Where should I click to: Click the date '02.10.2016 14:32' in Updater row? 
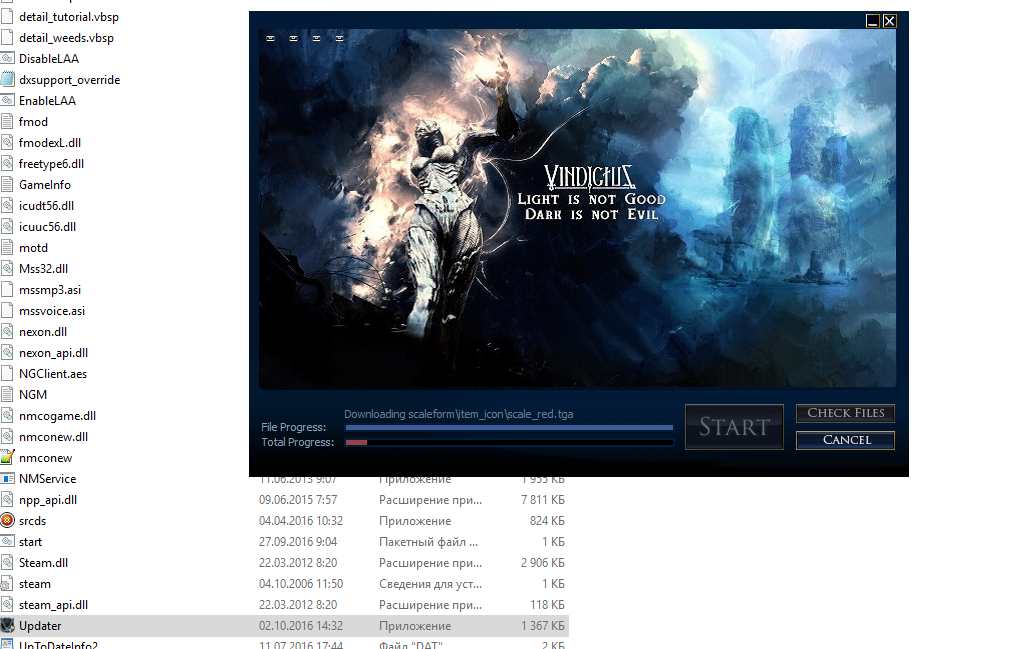pos(301,626)
